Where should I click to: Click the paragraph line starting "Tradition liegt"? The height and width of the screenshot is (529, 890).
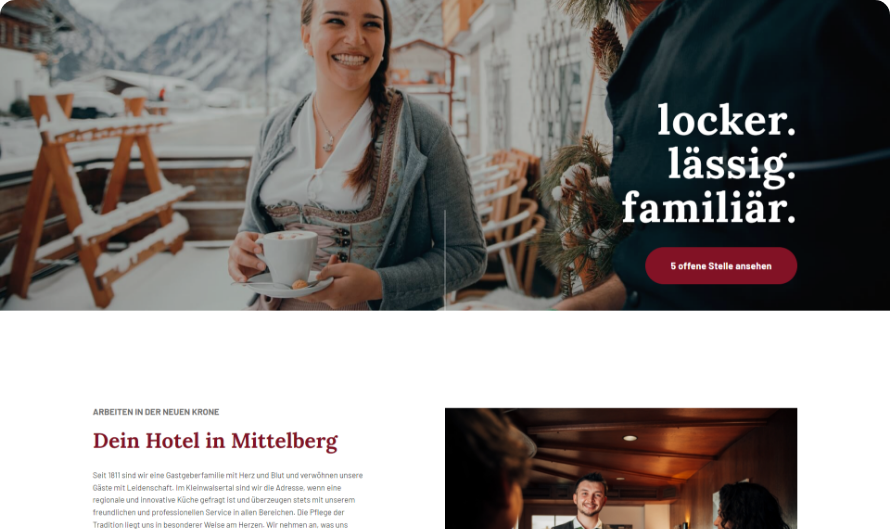[220, 525]
